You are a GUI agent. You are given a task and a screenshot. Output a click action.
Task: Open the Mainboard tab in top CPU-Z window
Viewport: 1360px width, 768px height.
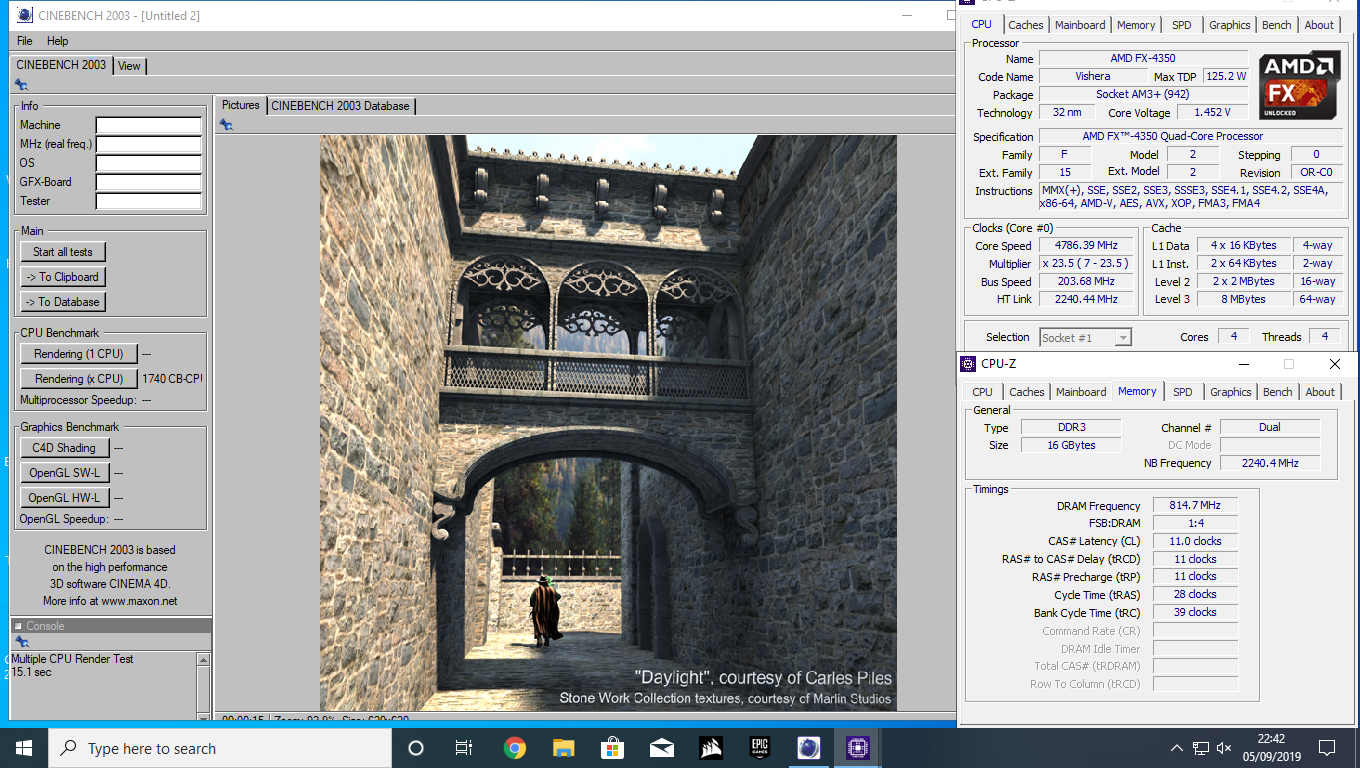pos(1080,25)
